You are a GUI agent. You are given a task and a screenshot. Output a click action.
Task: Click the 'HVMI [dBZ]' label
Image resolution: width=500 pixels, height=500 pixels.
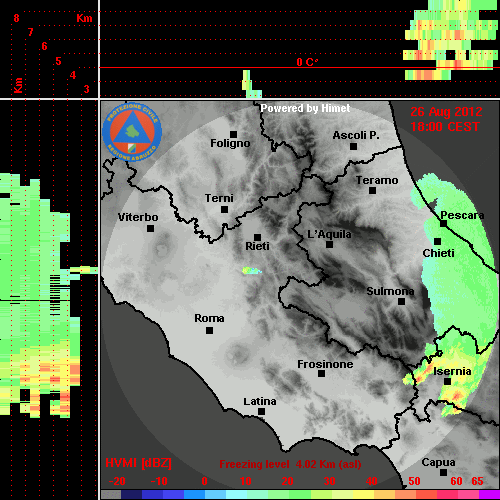(139, 463)
